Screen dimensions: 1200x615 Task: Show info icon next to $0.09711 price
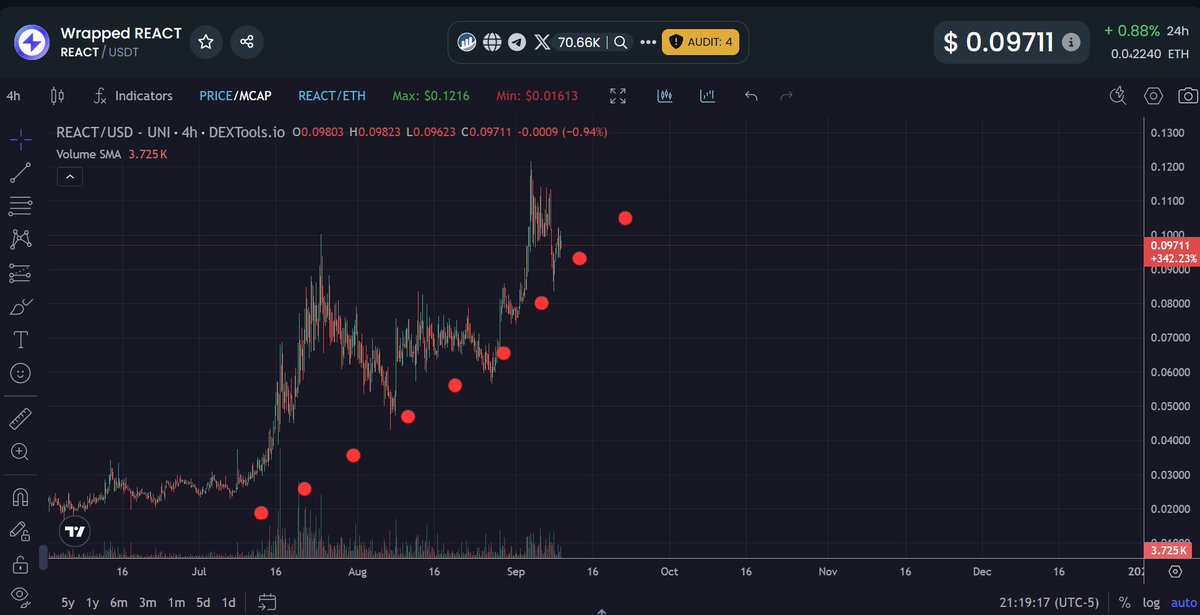pyautogui.click(x=1070, y=43)
